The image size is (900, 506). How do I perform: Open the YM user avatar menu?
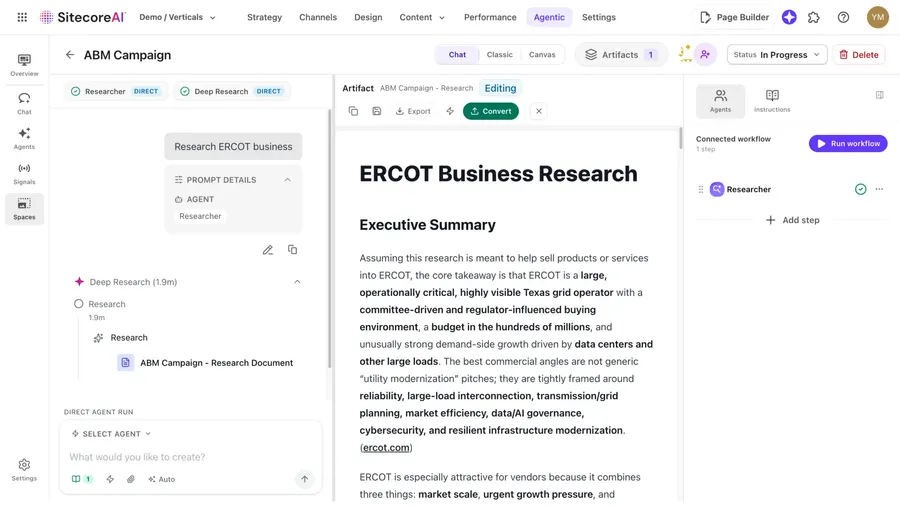(x=878, y=17)
